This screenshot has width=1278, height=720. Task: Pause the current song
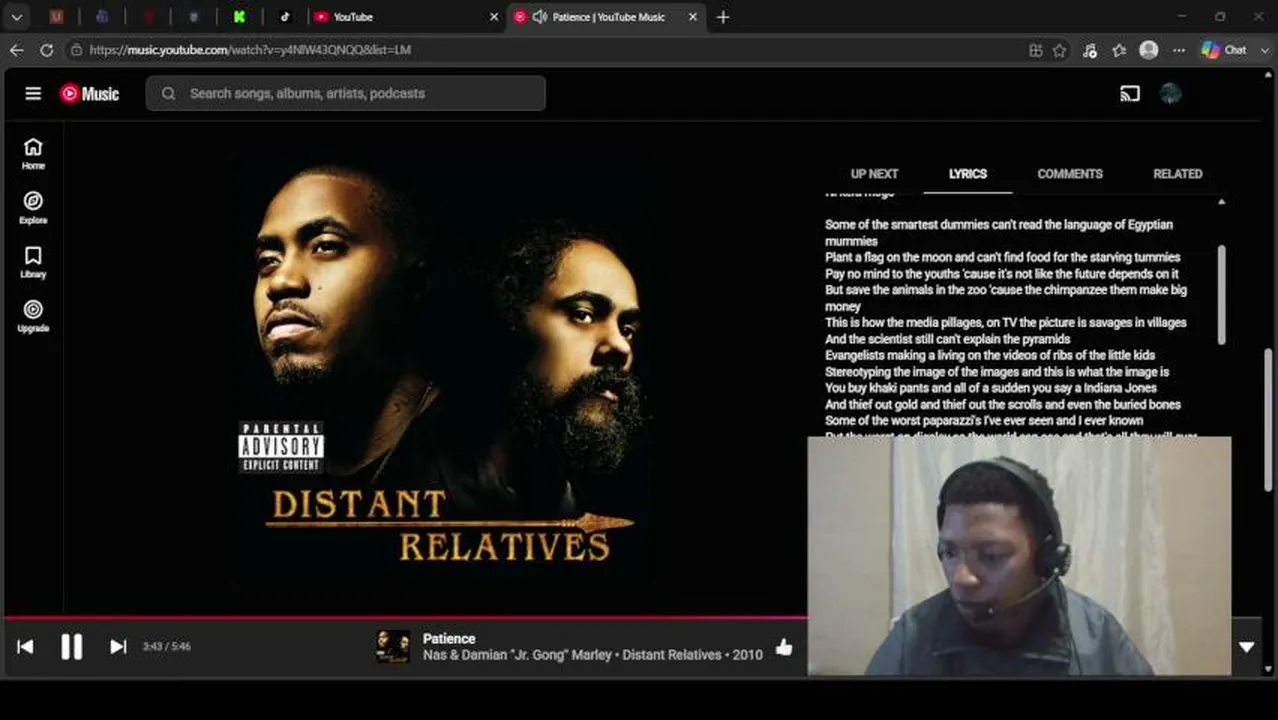[x=71, y=647]
